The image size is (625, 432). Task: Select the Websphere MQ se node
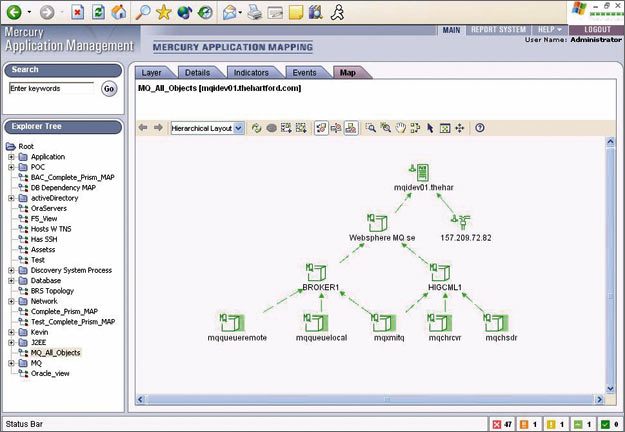(x=381, y=228)
